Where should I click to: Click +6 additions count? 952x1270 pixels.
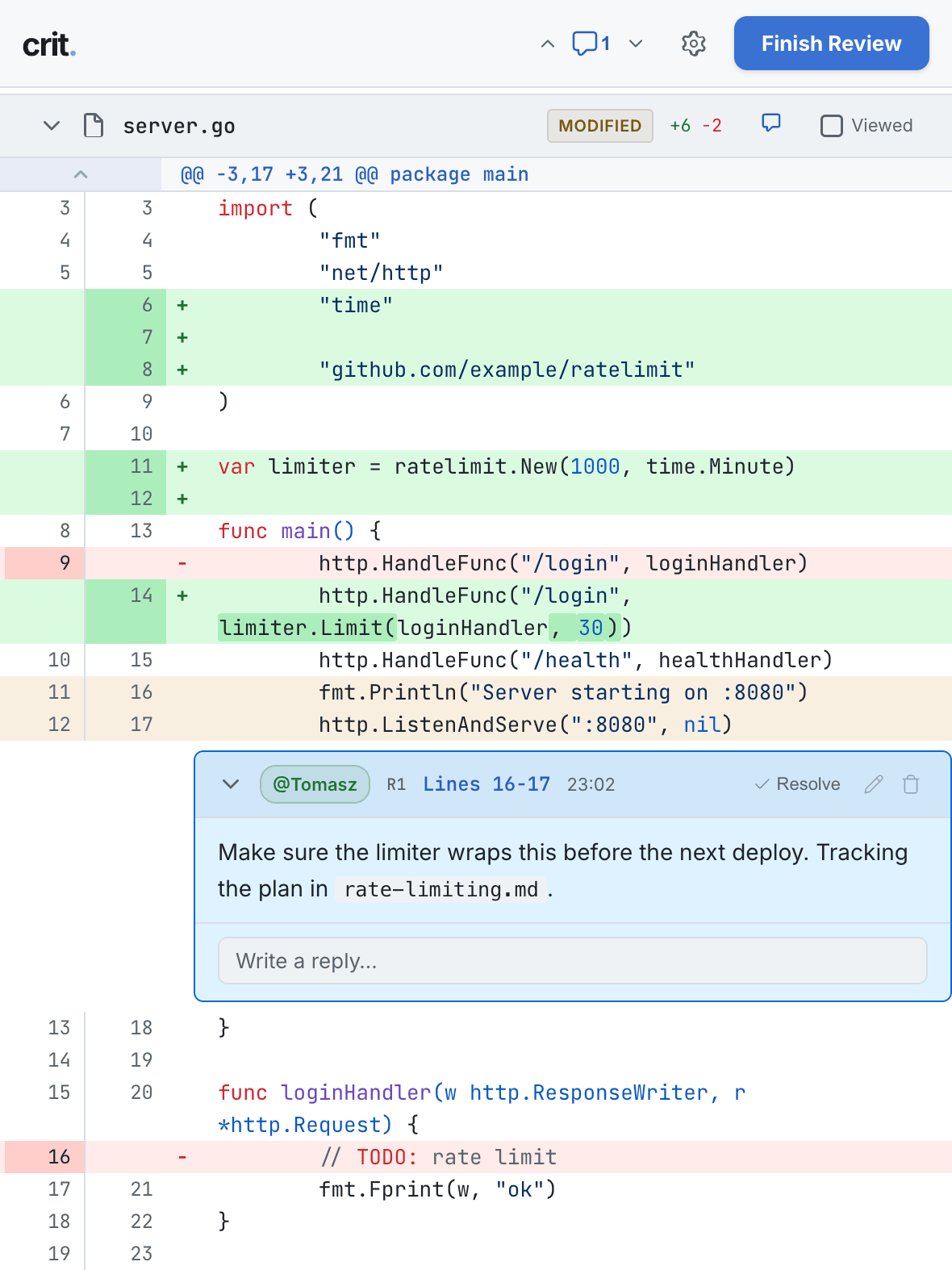(680, 126)
